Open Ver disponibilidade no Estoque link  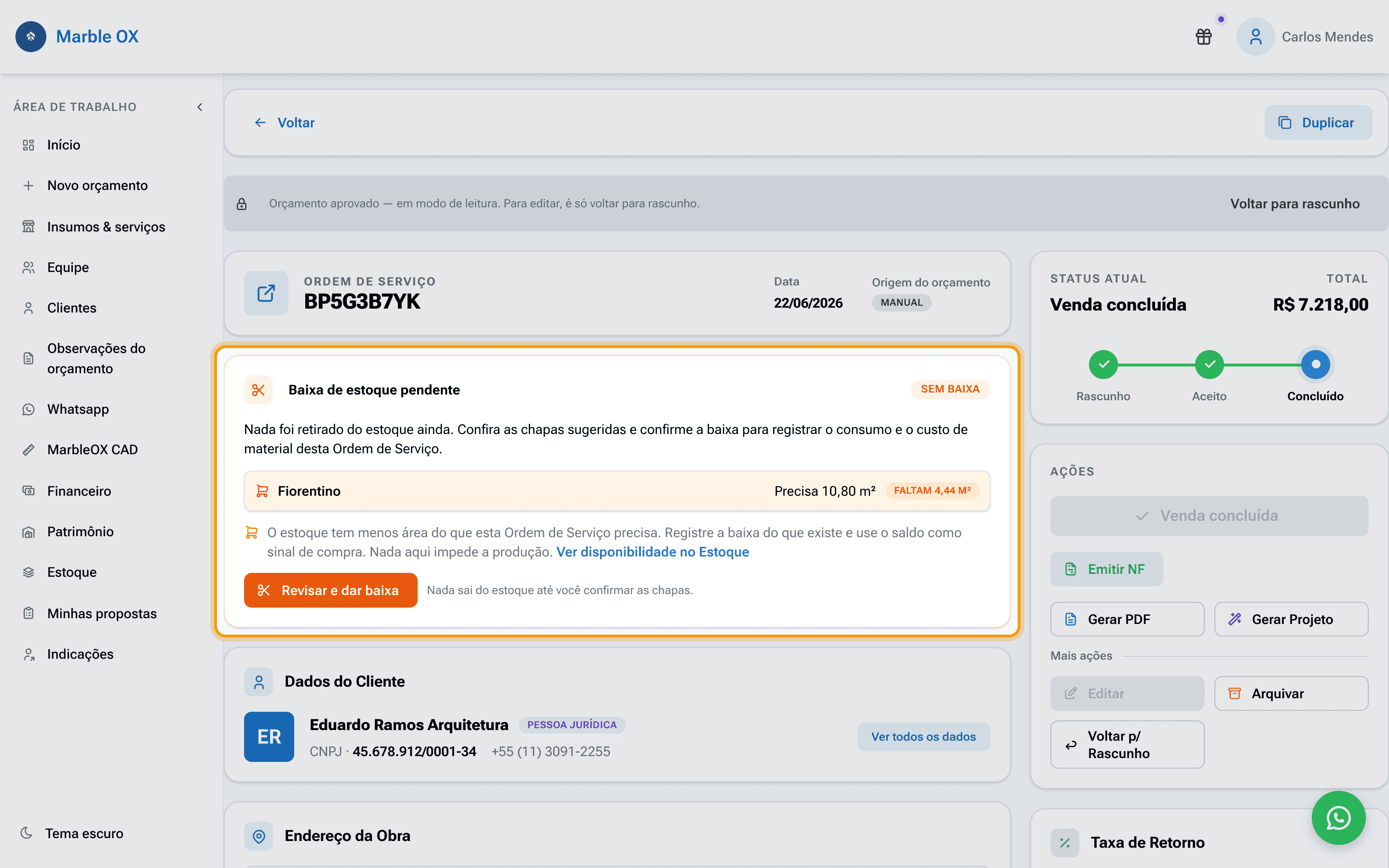(653, 552)
